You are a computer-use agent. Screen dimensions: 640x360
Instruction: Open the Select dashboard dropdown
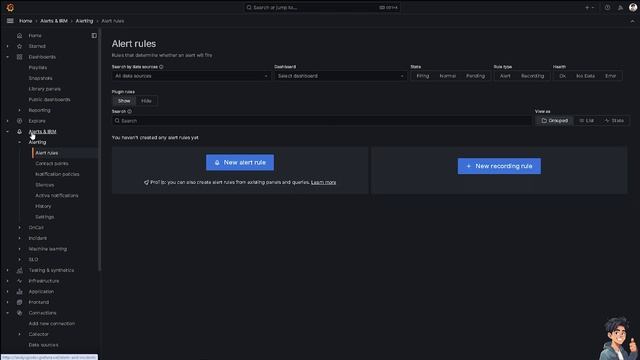coord(340,76)
